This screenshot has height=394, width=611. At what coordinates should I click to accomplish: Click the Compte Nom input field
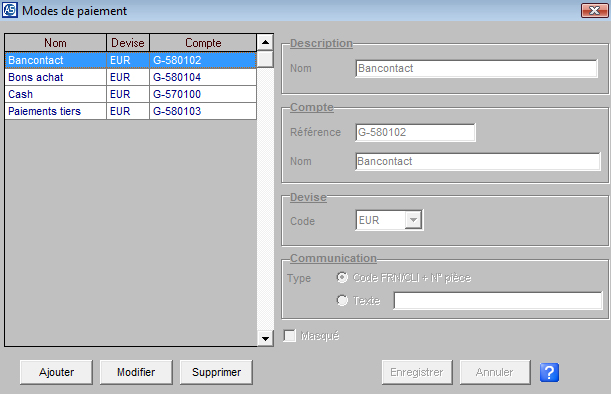tap(478, 161)
